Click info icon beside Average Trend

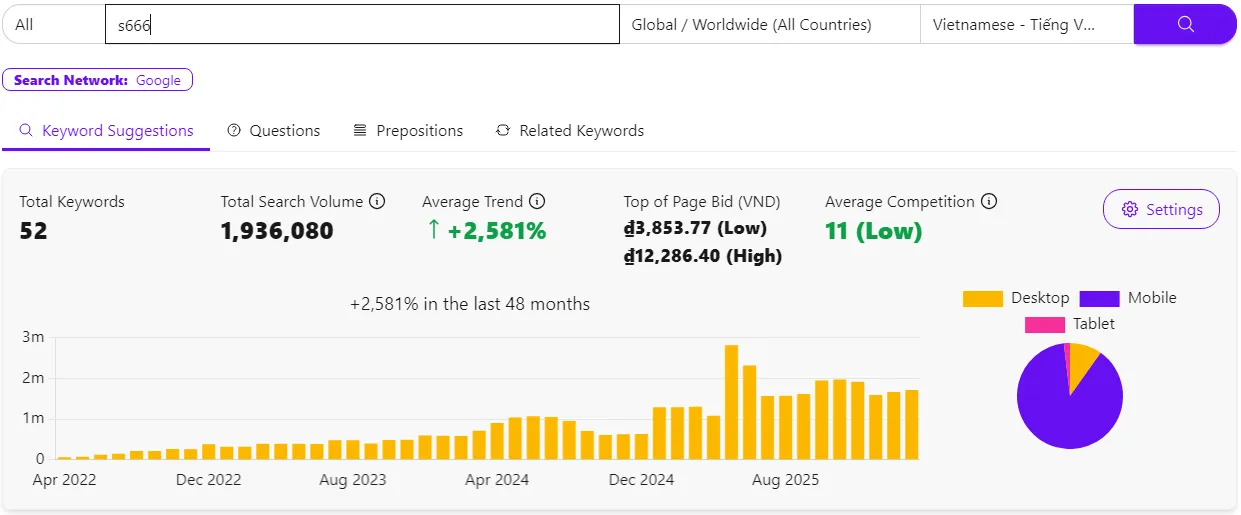point(537,202)
